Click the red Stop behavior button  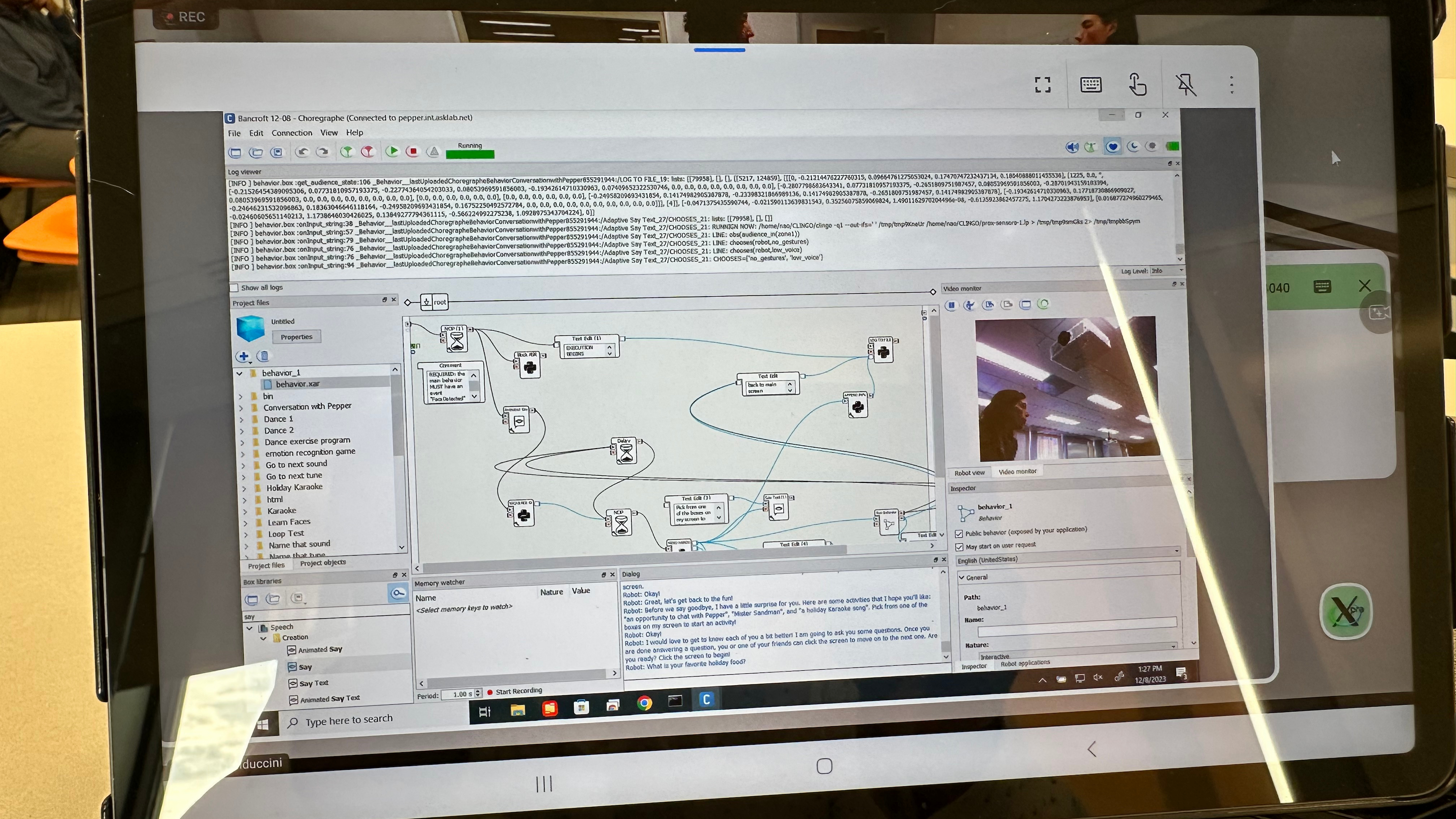[x=413, y=151]
